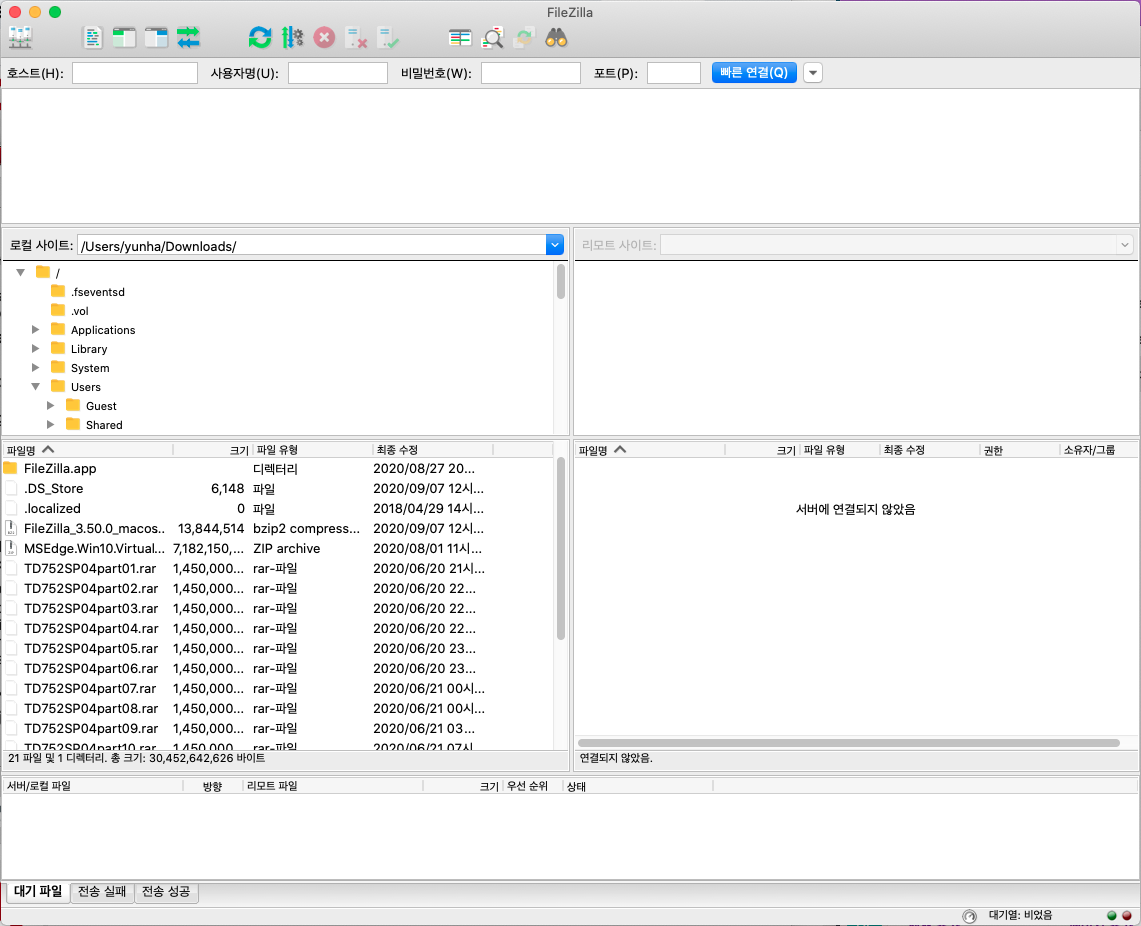Select FileZilla_3.50.0_macos file row

point(277,528)
